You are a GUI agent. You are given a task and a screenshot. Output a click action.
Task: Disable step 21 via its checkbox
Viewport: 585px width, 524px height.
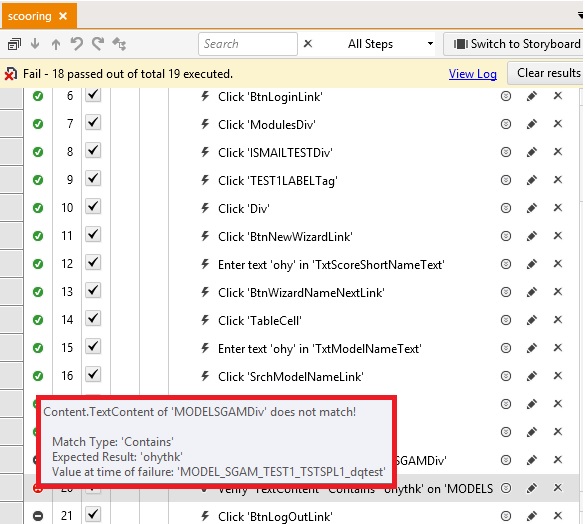(x=93, y=515)
